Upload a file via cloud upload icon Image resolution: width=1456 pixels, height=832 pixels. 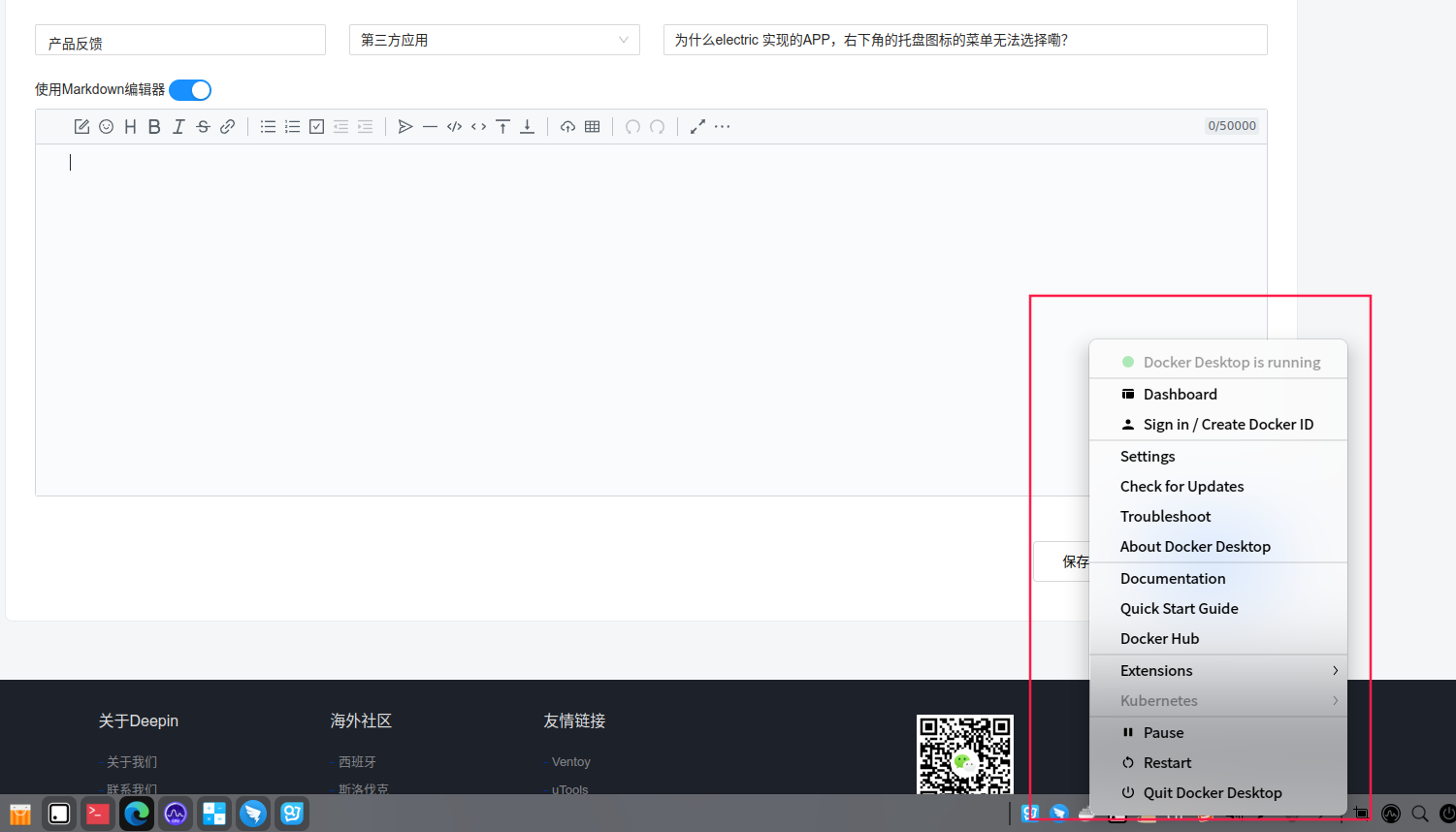pos(567,127)
